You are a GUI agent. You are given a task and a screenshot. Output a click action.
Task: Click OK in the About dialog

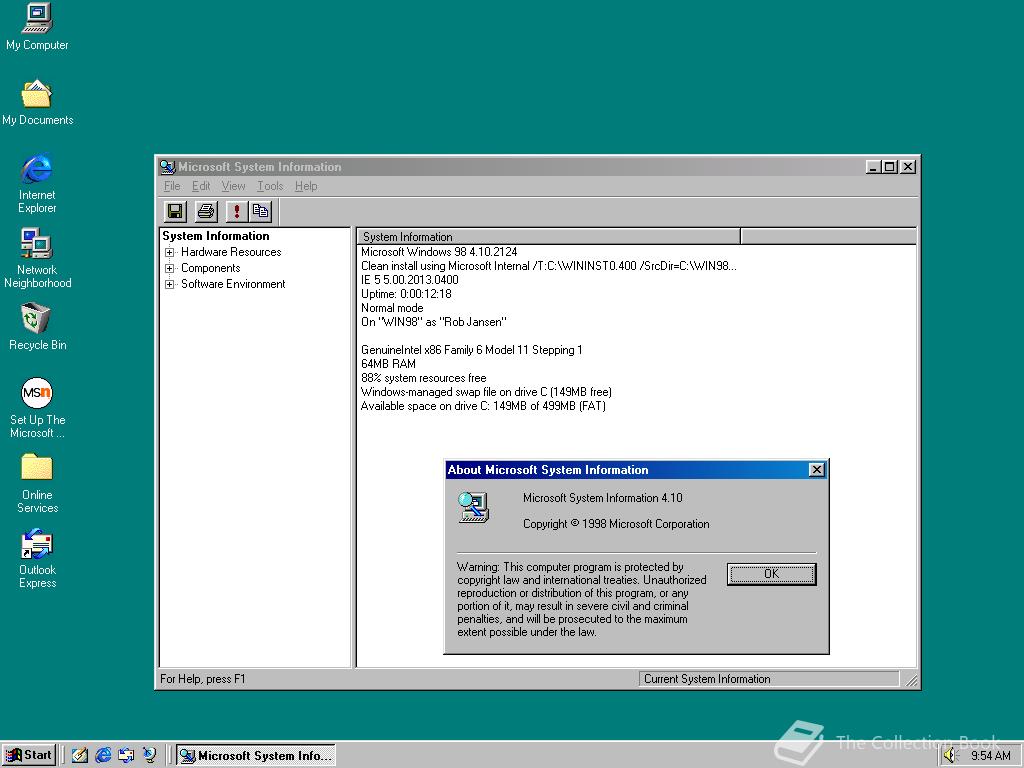tap(771, 574)
